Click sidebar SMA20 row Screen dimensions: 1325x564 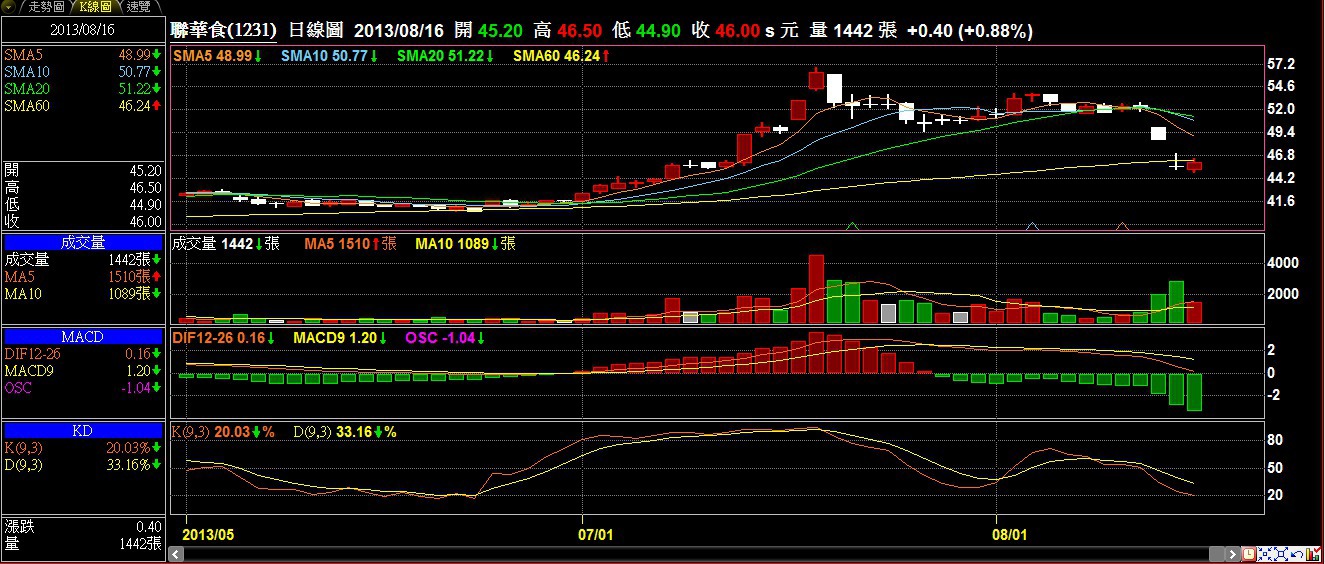click(x=83, y=89)
